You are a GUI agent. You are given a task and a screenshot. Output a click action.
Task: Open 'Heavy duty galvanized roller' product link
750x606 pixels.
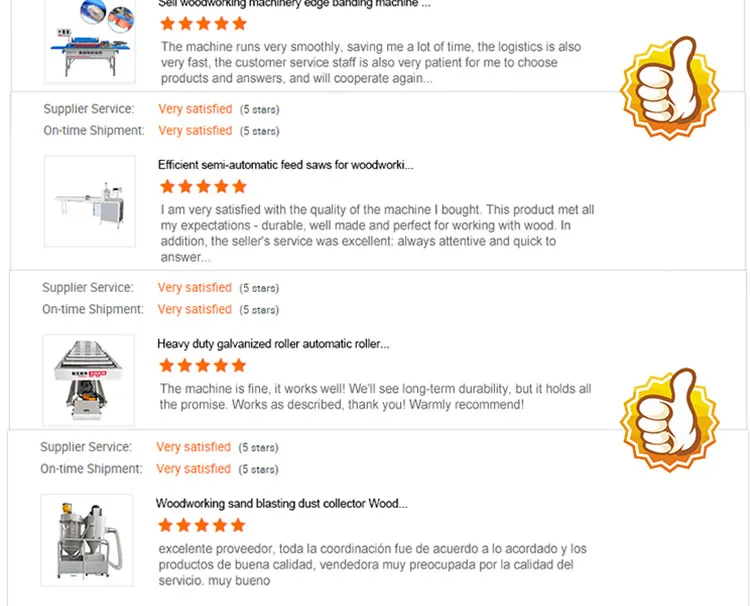[x=273, y=344]
